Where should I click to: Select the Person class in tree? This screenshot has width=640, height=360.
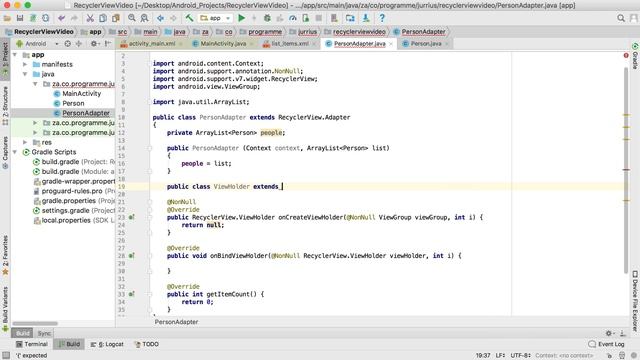[x=69, y=104]
